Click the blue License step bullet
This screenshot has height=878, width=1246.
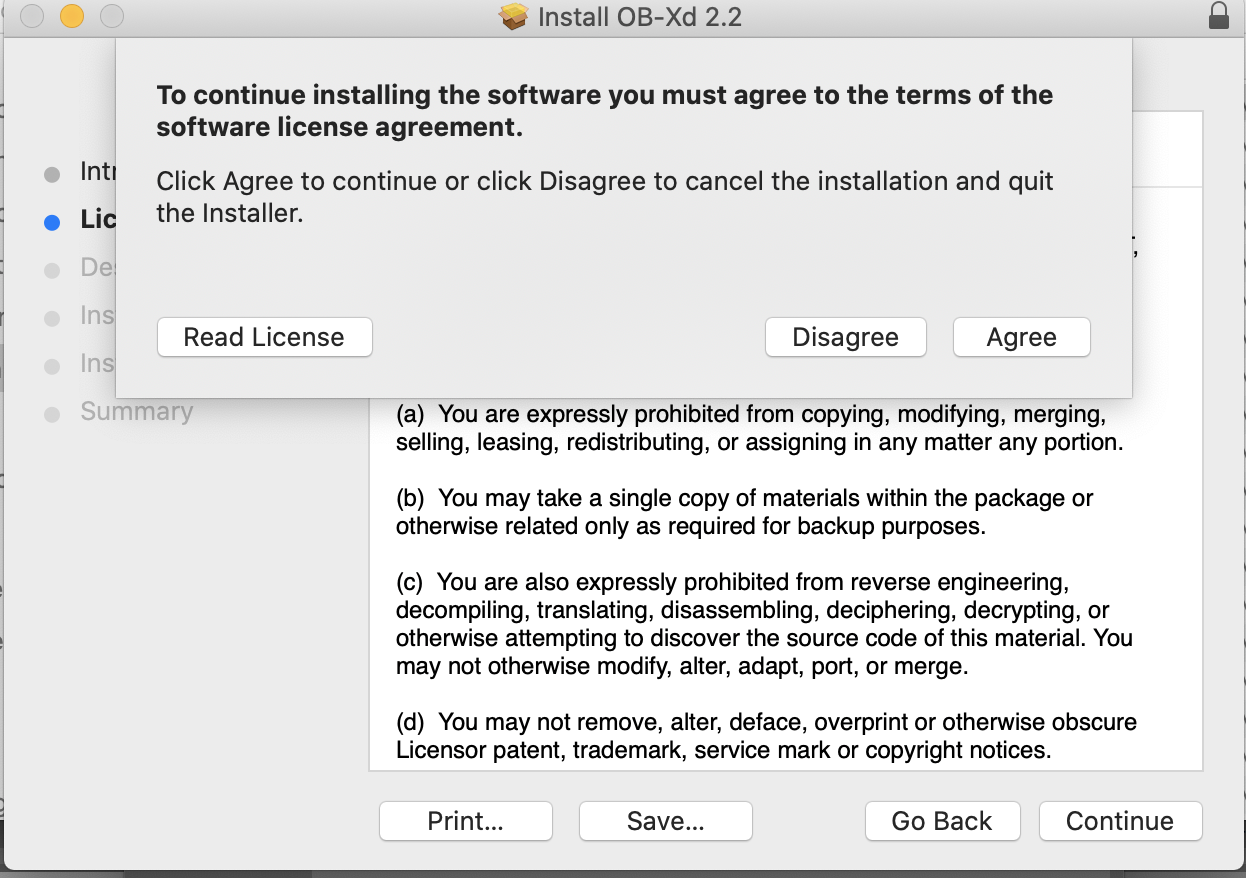click(x=52, y=222)
